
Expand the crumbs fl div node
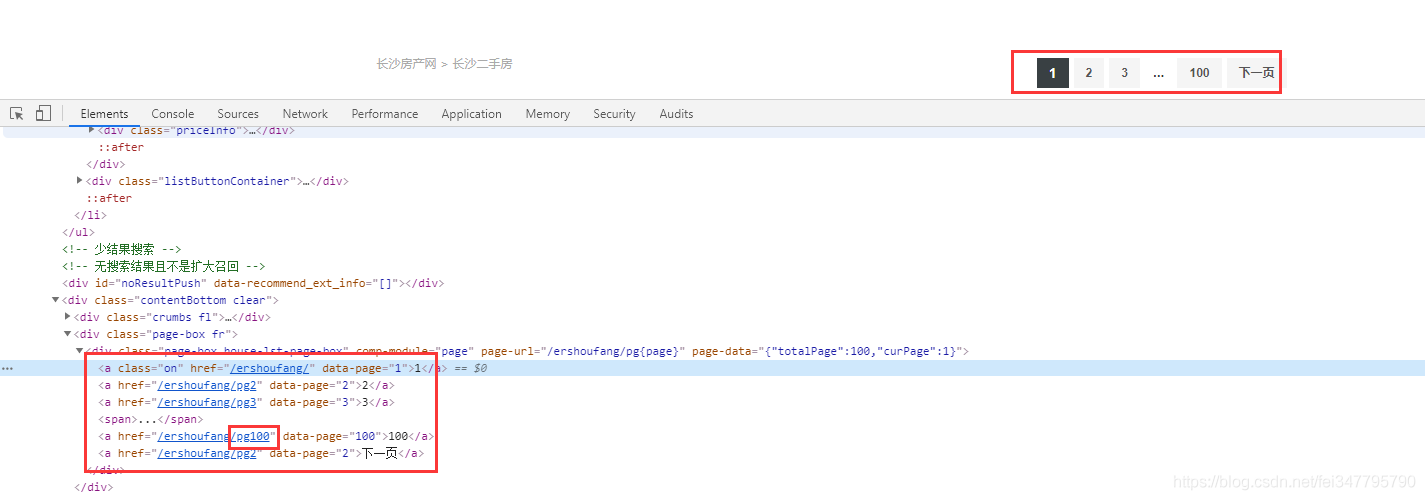[68, 317]
